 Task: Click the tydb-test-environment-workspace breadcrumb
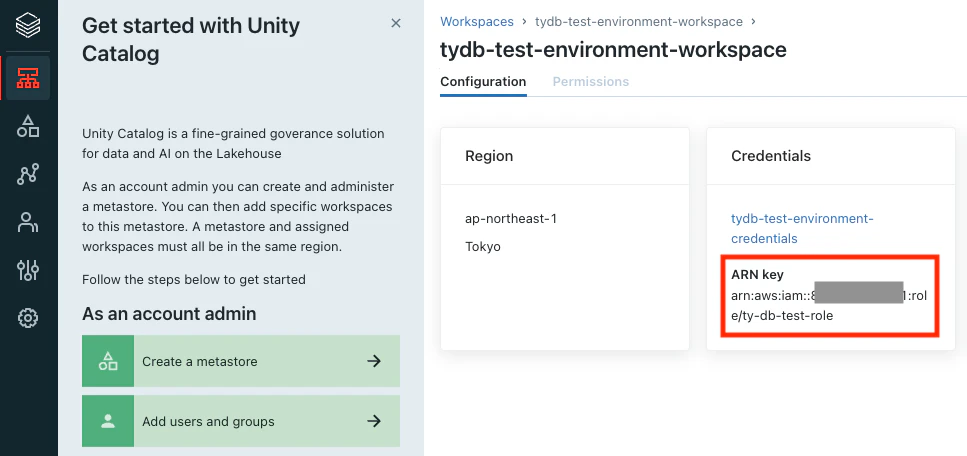click(x=639, y=22)
